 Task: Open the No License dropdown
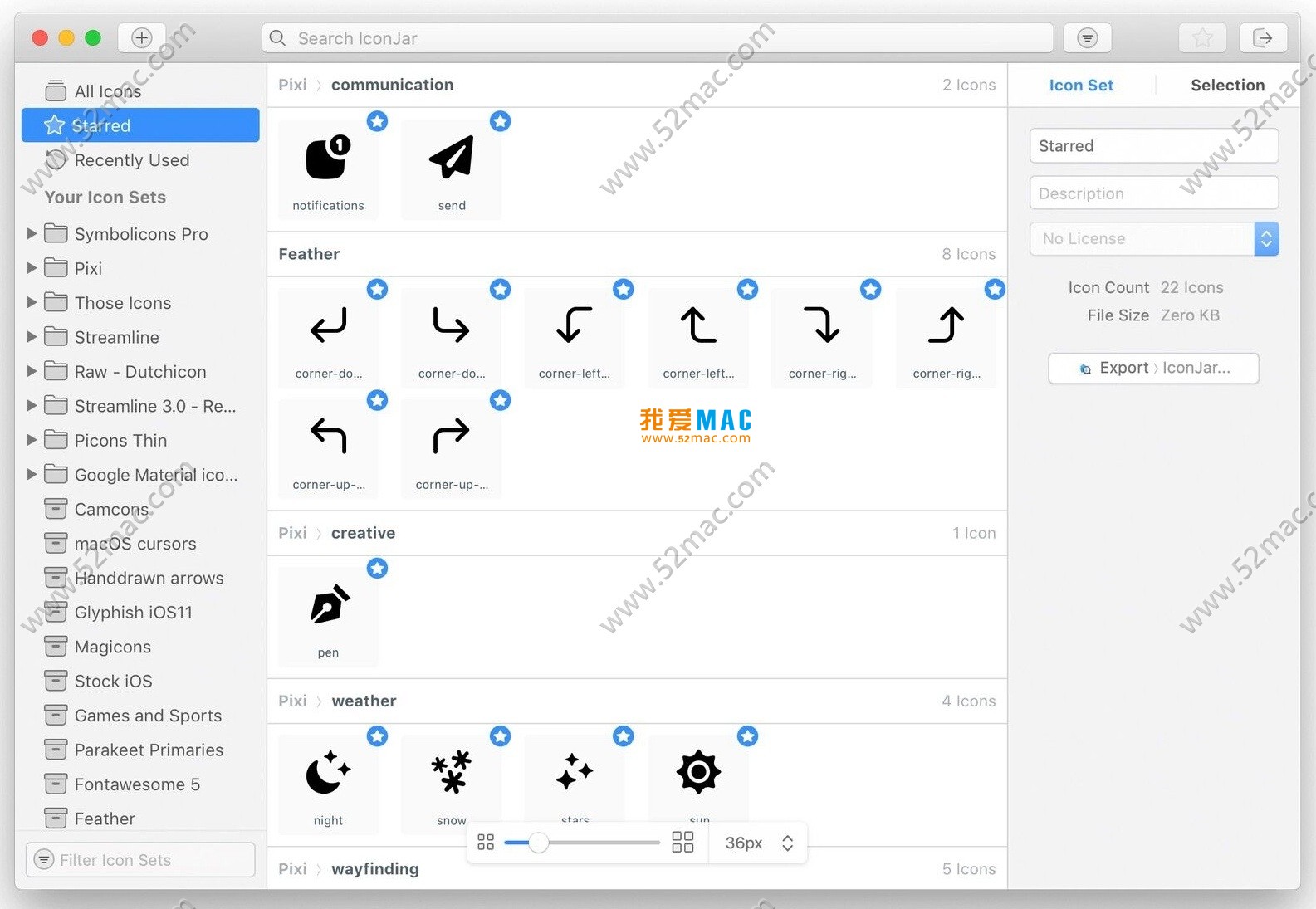pos(1154,239)
